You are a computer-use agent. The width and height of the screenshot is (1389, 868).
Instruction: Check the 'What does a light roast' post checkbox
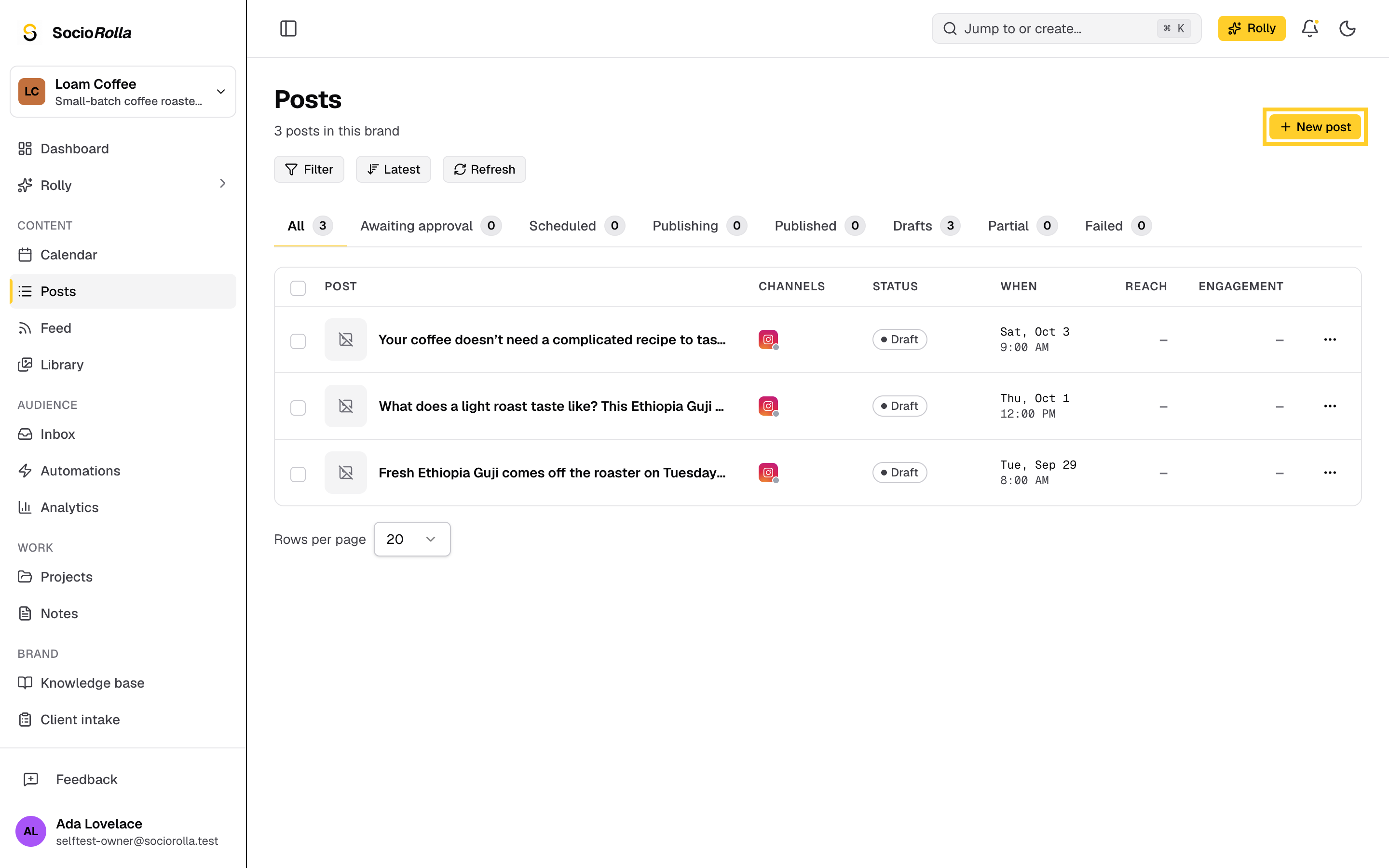point(298,407)
